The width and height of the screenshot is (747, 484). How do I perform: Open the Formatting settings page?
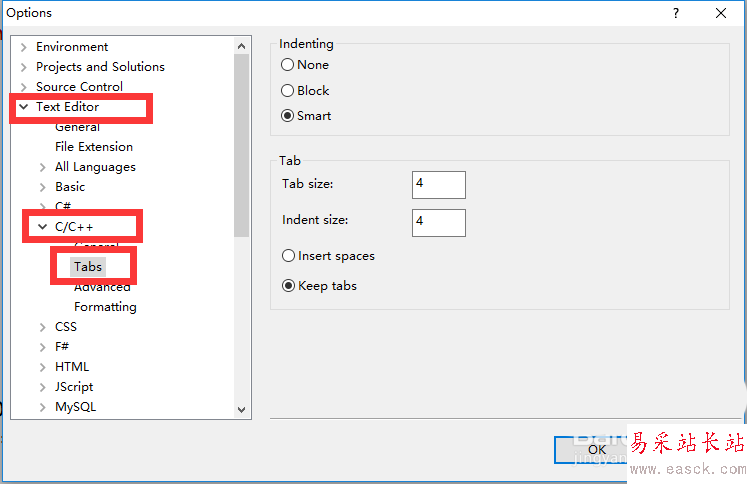(x=105, y=307)
